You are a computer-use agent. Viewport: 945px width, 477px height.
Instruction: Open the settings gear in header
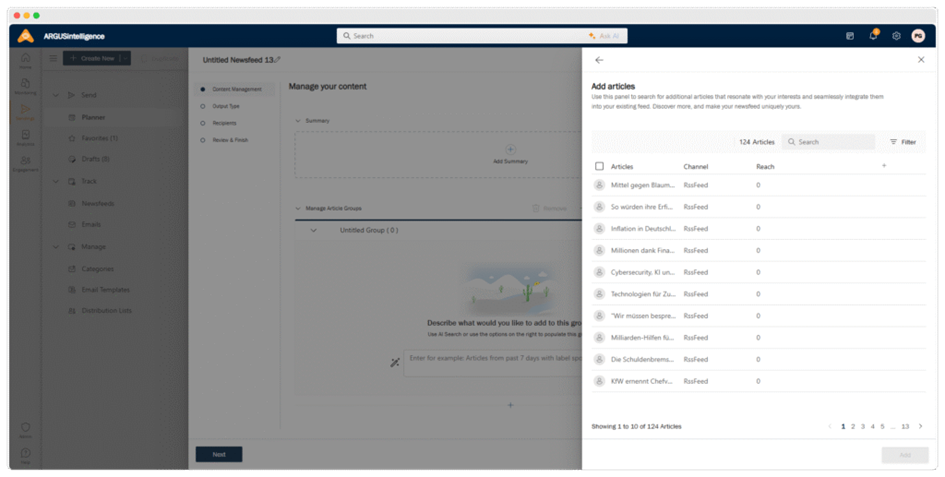click(x=896, y=35)
